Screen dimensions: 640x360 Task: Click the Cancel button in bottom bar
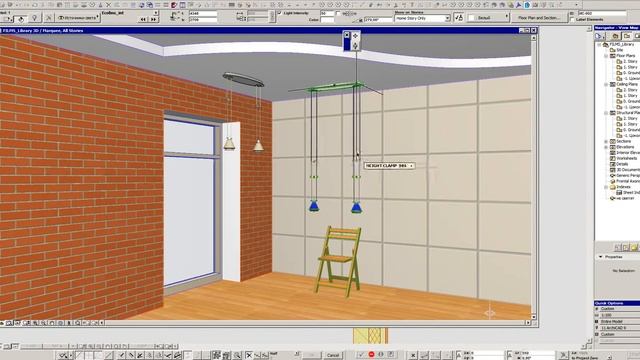tap(333, 355)
